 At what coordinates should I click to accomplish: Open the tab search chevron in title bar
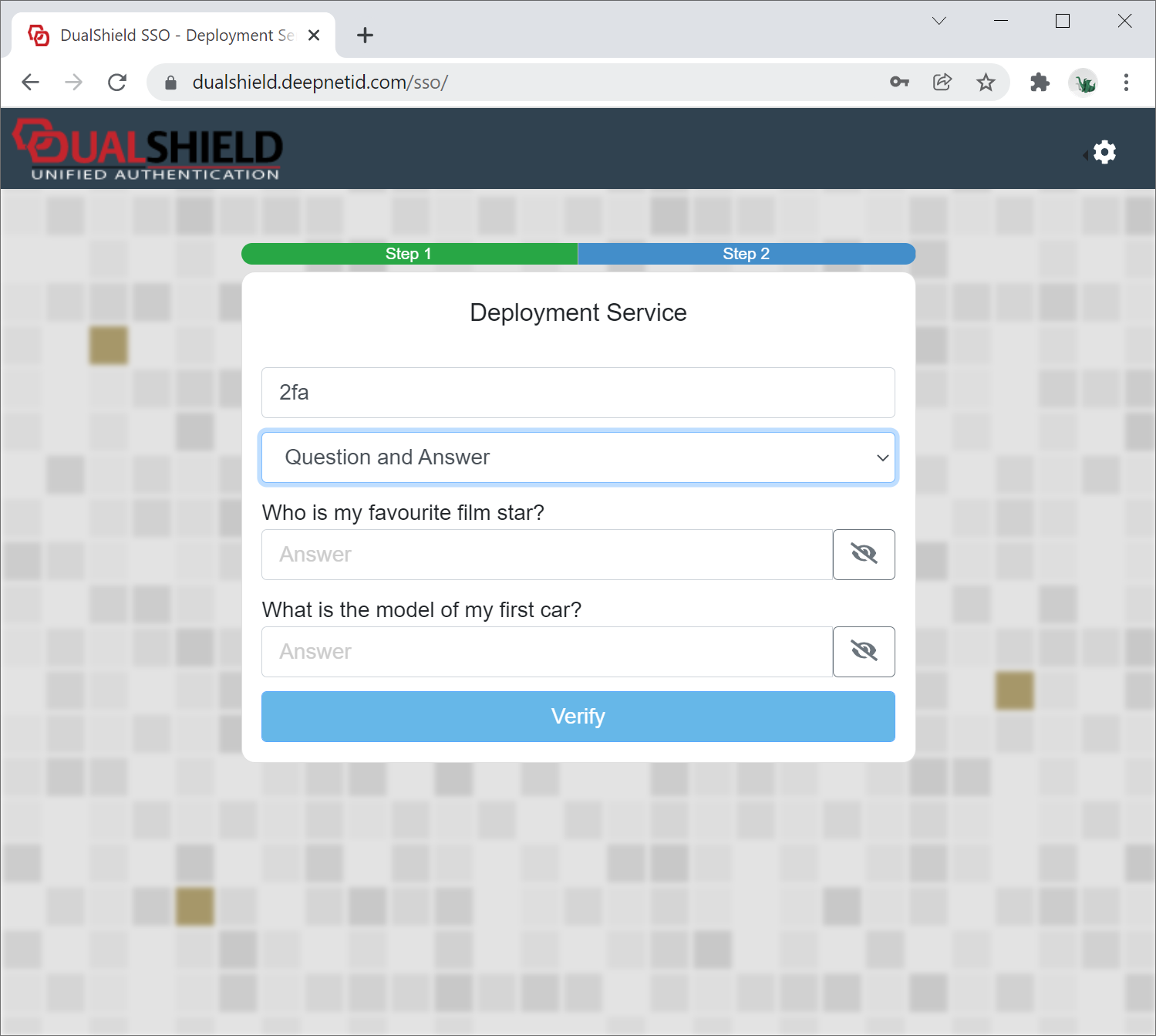(x=939, y=21)
